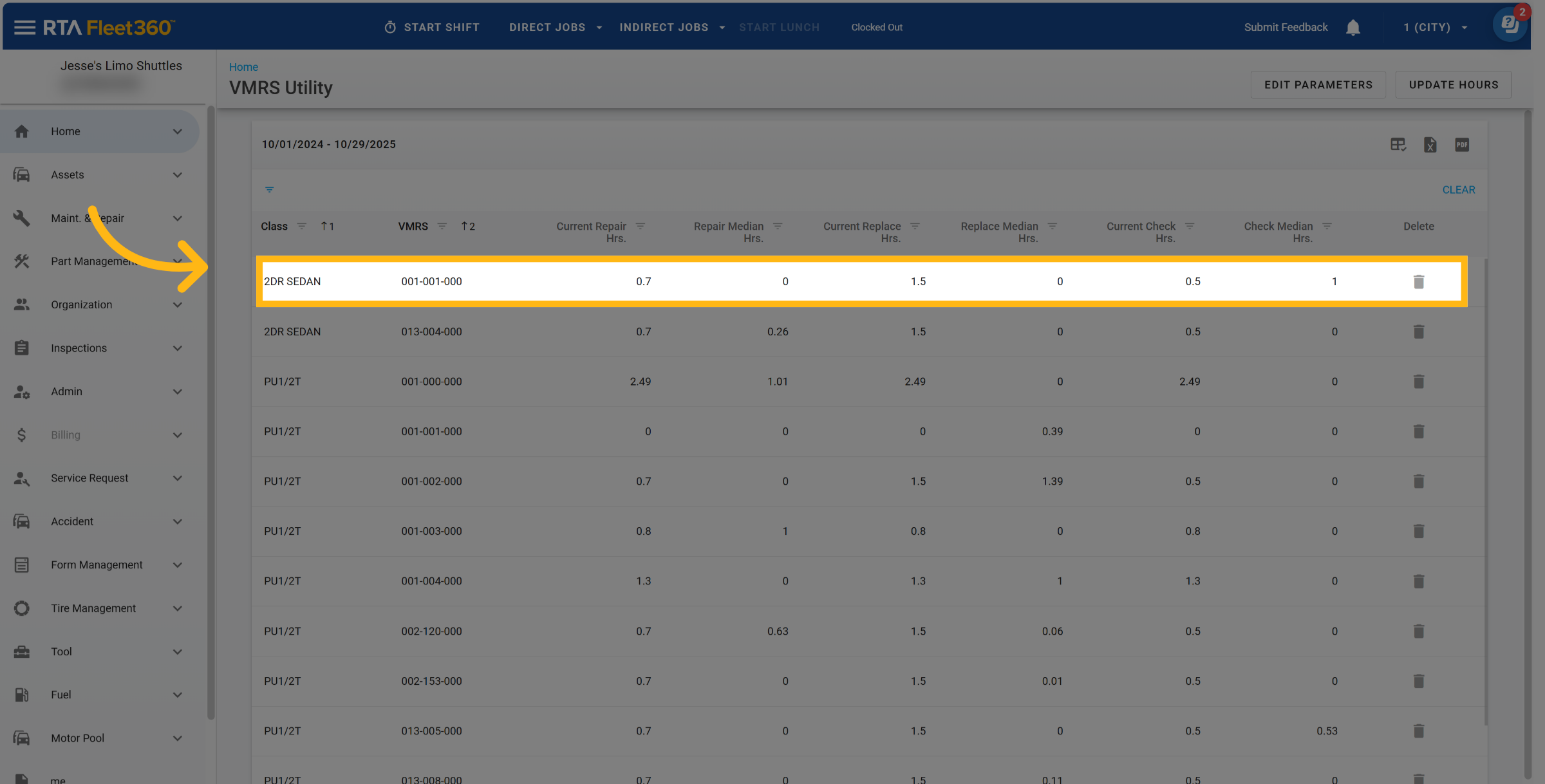This screenshot has height=784, width=1545.
Task: Toggle sort on Class column header
Action: 274,227
